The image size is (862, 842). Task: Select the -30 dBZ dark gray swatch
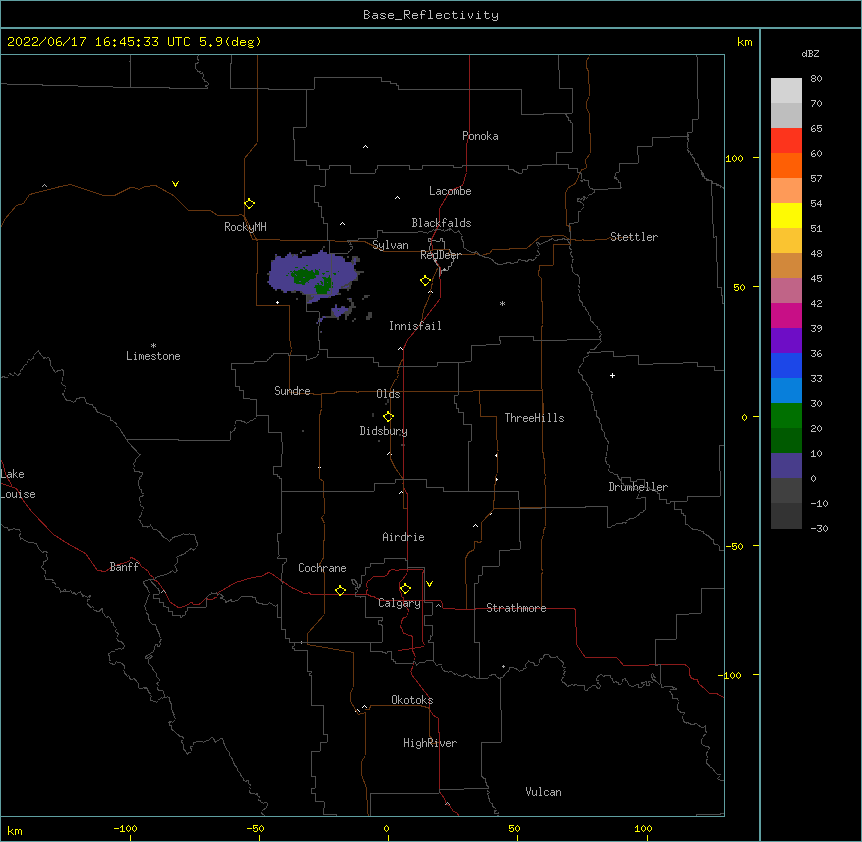point(786,516)
